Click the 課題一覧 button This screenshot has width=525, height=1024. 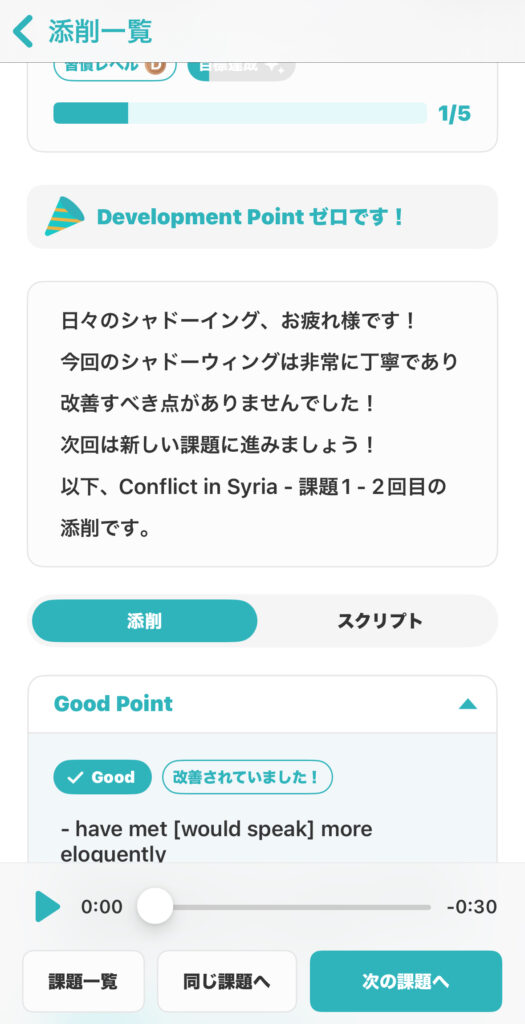[x=83, y=981]
